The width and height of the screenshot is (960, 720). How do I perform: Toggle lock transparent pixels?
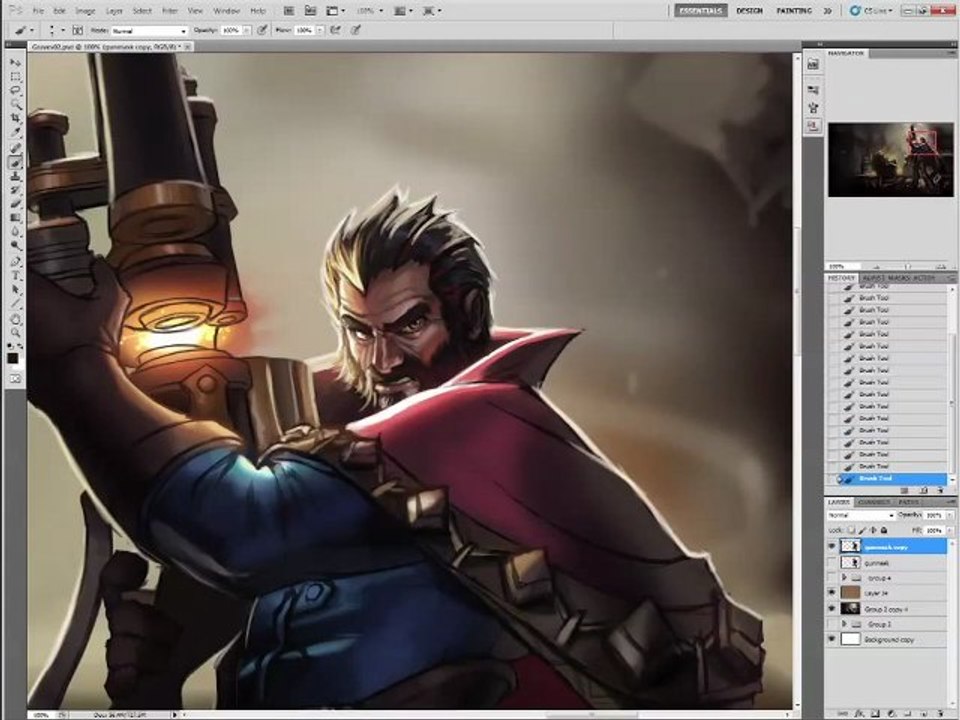(x=852, y=530)
